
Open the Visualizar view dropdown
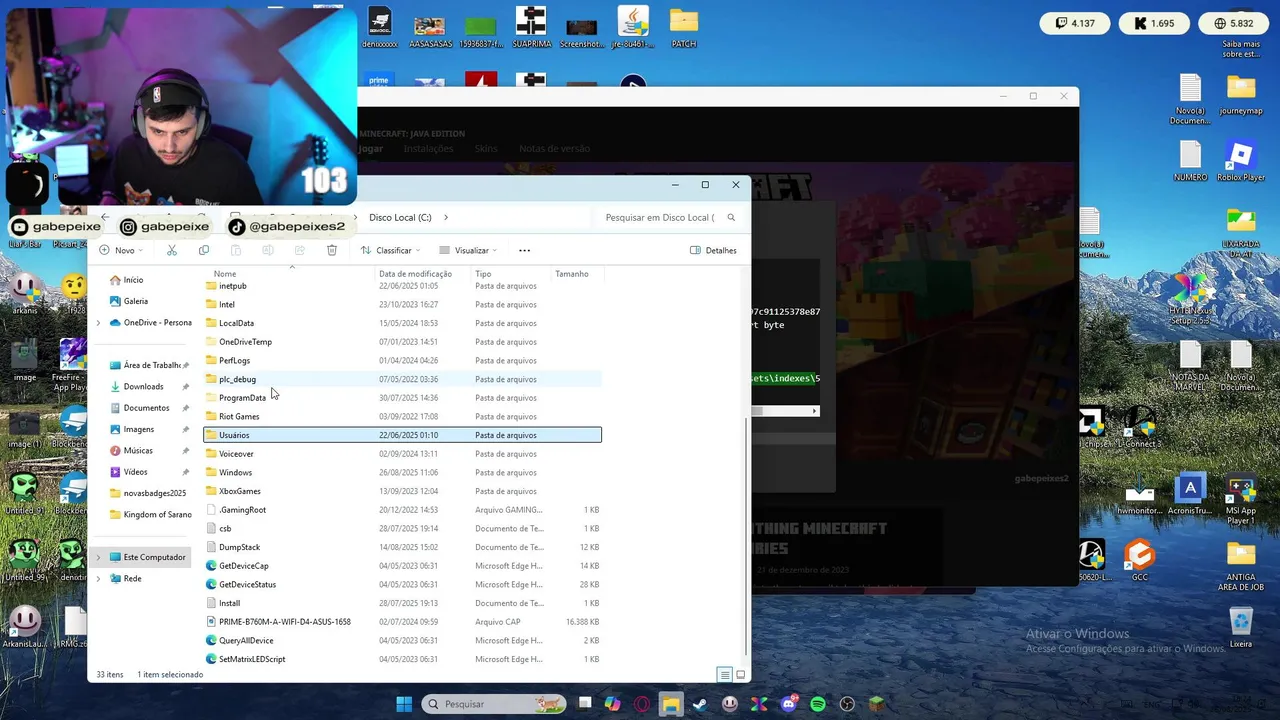(x=469, y=250)
